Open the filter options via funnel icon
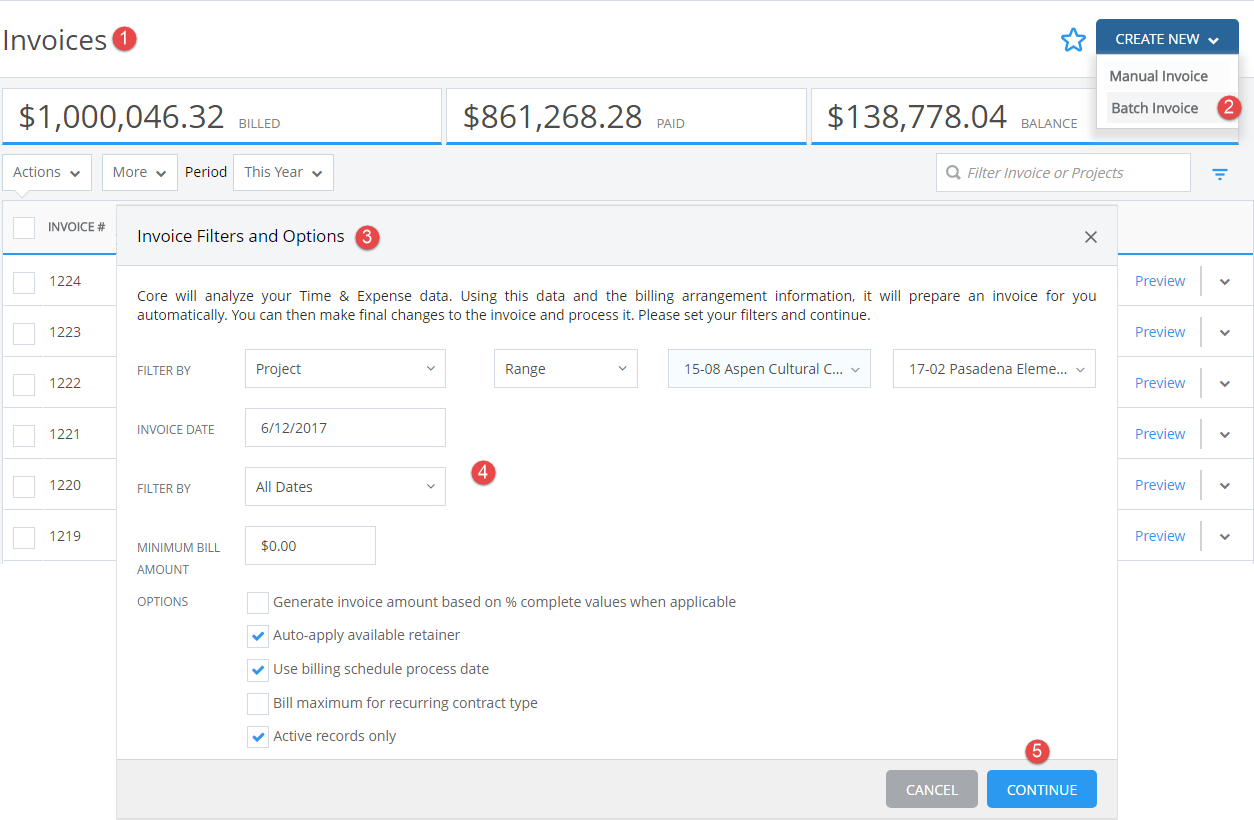The image size is (1254, 820). point(1220,172)
